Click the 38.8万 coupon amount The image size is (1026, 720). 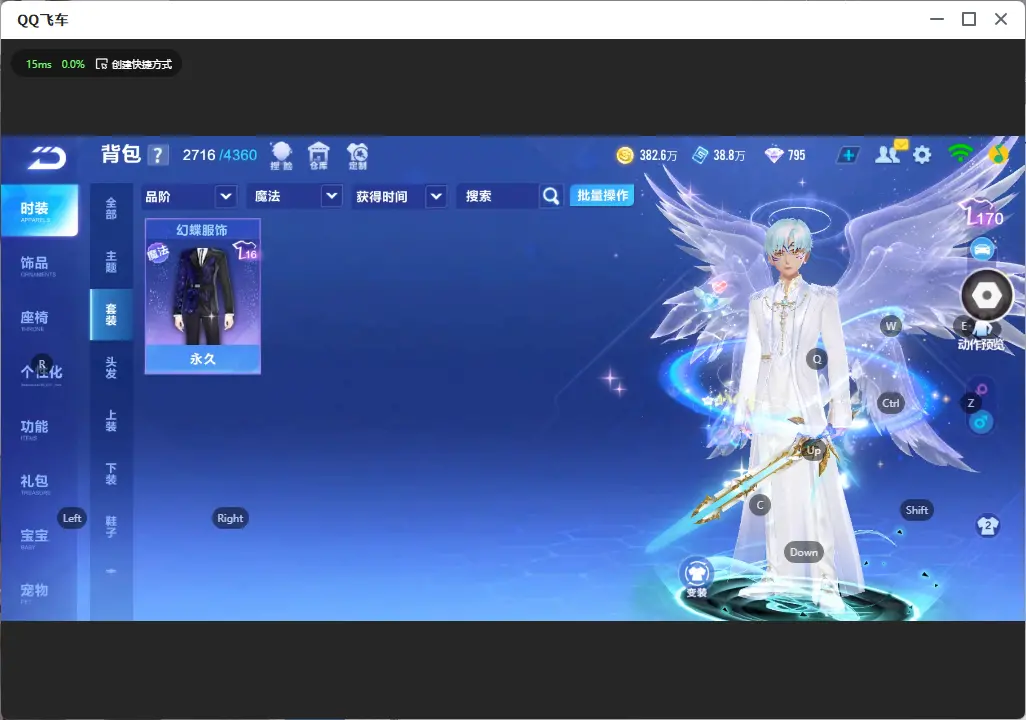(729, 156)
